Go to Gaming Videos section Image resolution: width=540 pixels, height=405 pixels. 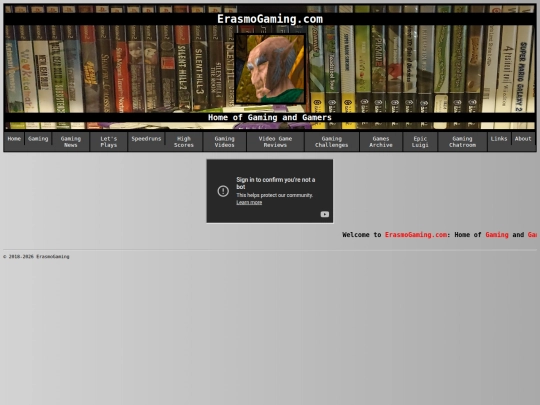(225, 142)
